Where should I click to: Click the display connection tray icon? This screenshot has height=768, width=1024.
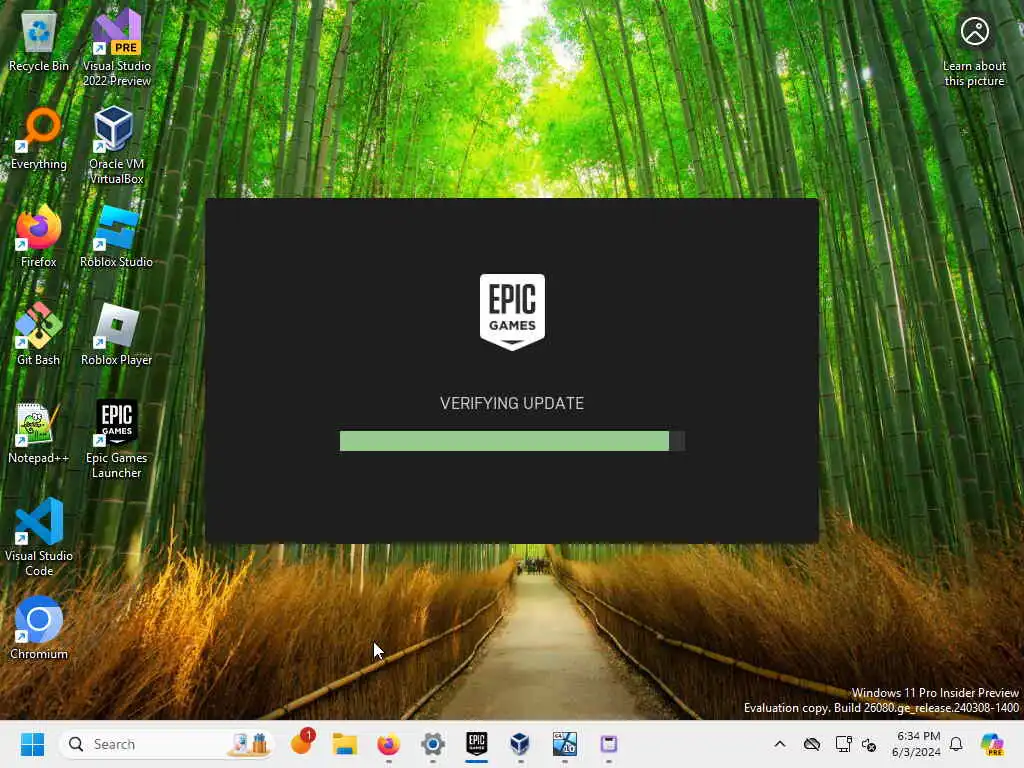click(843, 744)
